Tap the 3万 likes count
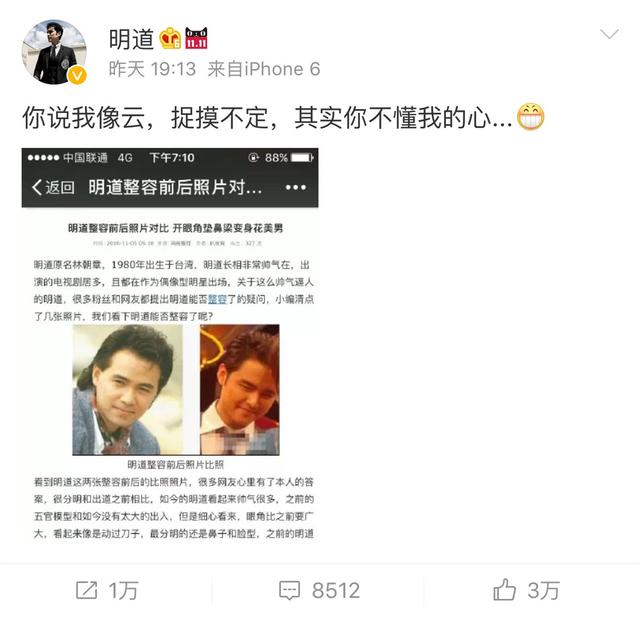 (x=543, y=591)
